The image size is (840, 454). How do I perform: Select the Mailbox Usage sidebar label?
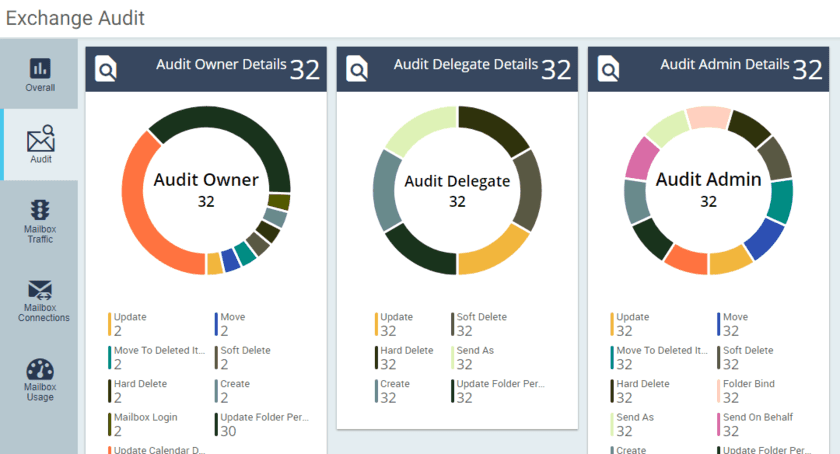pyautogui.click(x=40, y=391)
